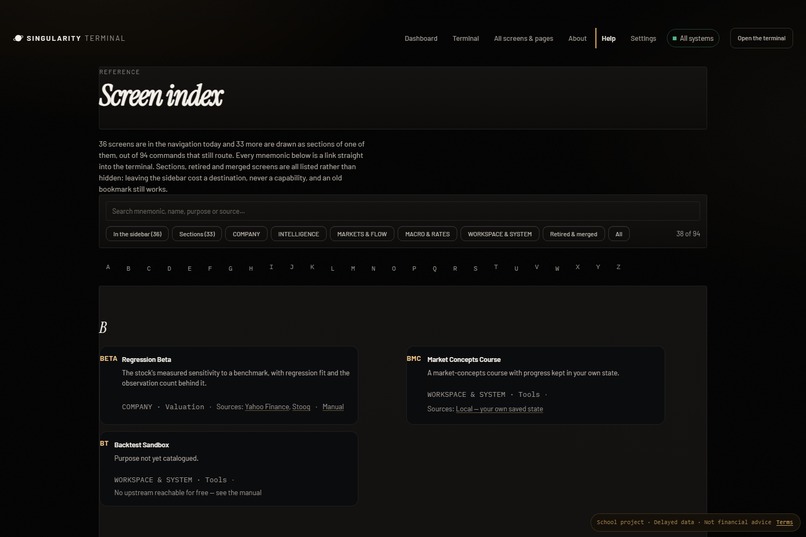This screenshot has width=806, height=537.
Task: Filter by INTELLIGENCE category
Action: [x=298, y=234]
